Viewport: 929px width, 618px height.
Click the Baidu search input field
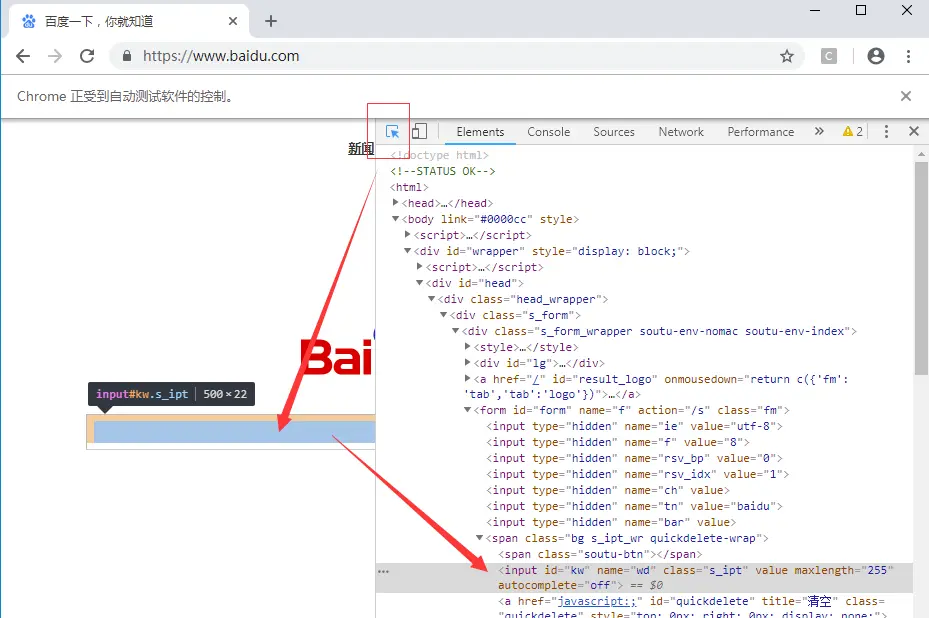point(231,431)
